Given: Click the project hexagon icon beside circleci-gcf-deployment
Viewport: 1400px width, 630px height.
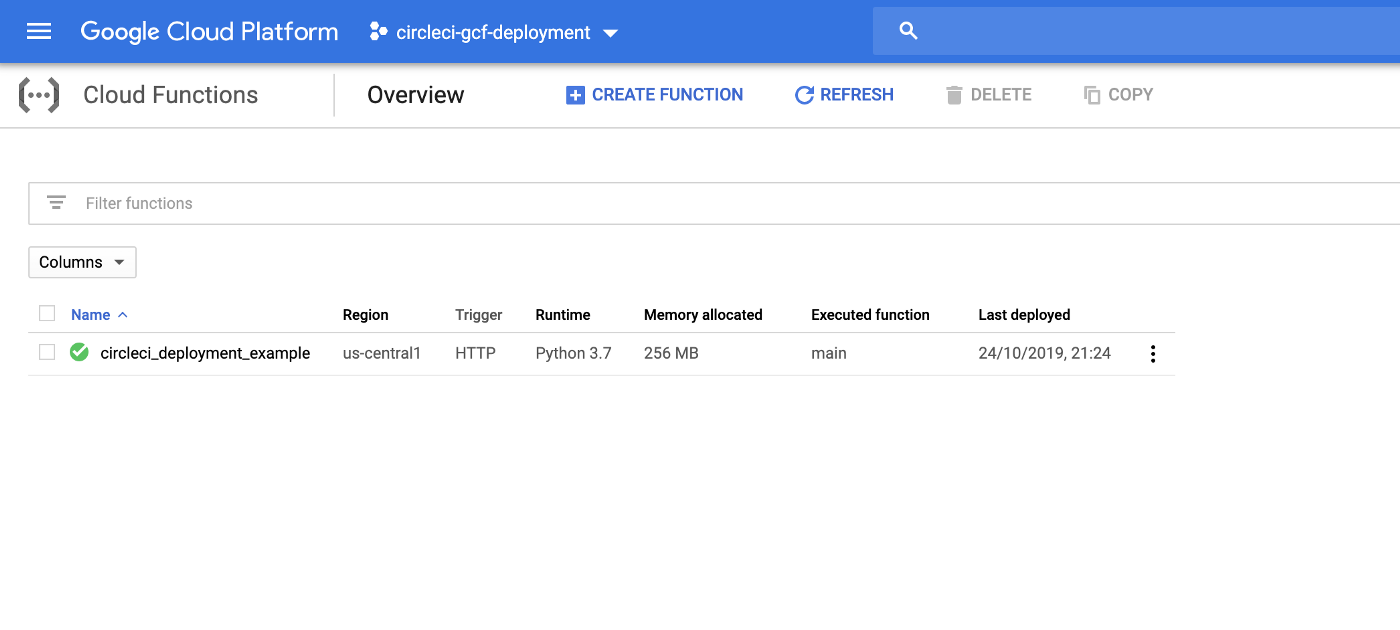Looking at the screenshot, I should point(378,32).
